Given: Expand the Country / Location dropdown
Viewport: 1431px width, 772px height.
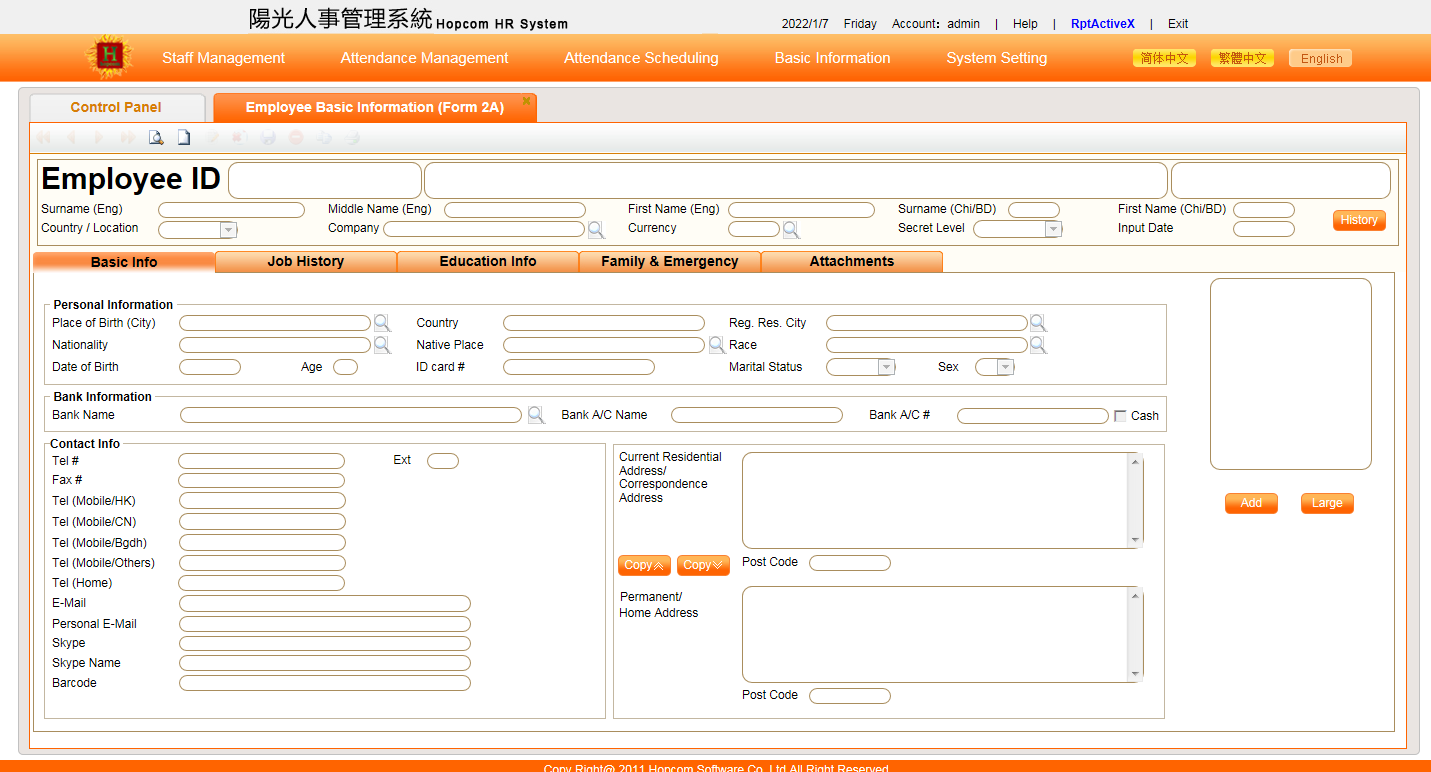Looking at the screenshot, I should [227, 230].
